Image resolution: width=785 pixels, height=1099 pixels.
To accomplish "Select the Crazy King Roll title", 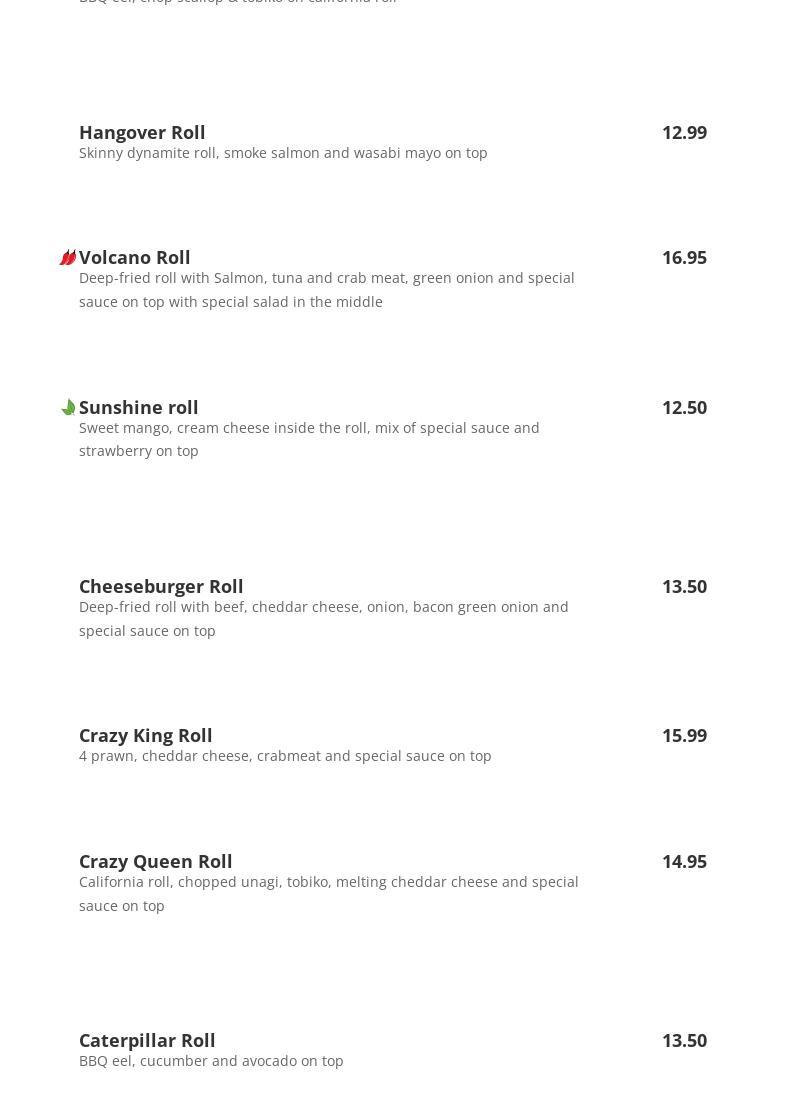I will pos(145,735).
